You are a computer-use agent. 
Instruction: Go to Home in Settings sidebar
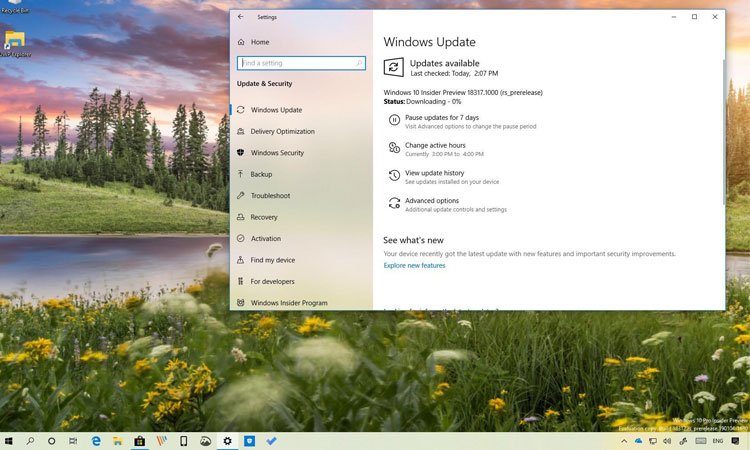coord(259,42)
